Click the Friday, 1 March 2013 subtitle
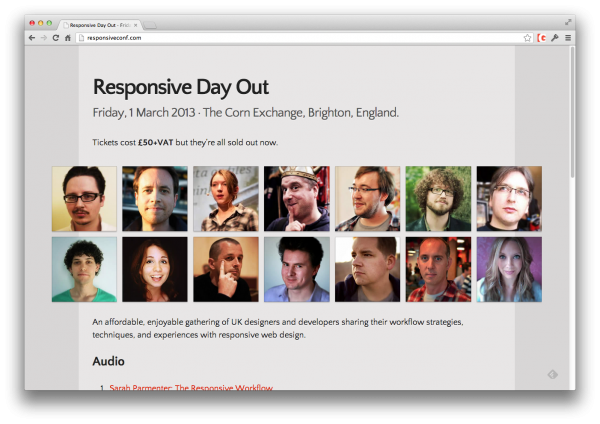 [245, 113]
